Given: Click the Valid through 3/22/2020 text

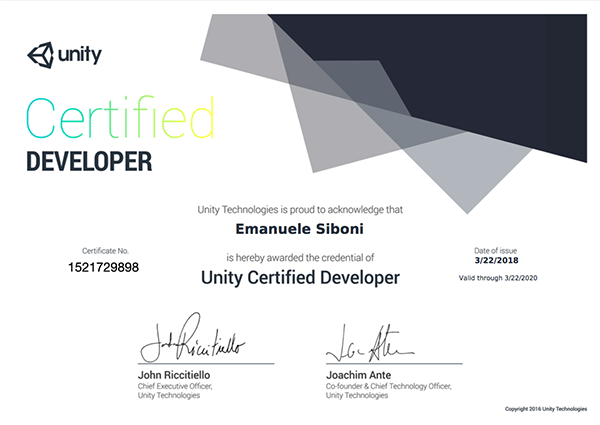Looking at the screenshot, I should (x=496, y=274).
